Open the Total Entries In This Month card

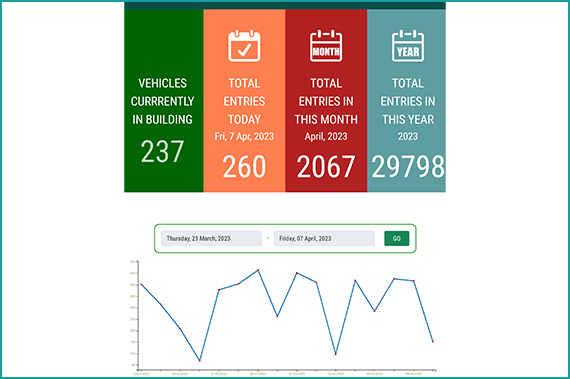tap(326, 101)
